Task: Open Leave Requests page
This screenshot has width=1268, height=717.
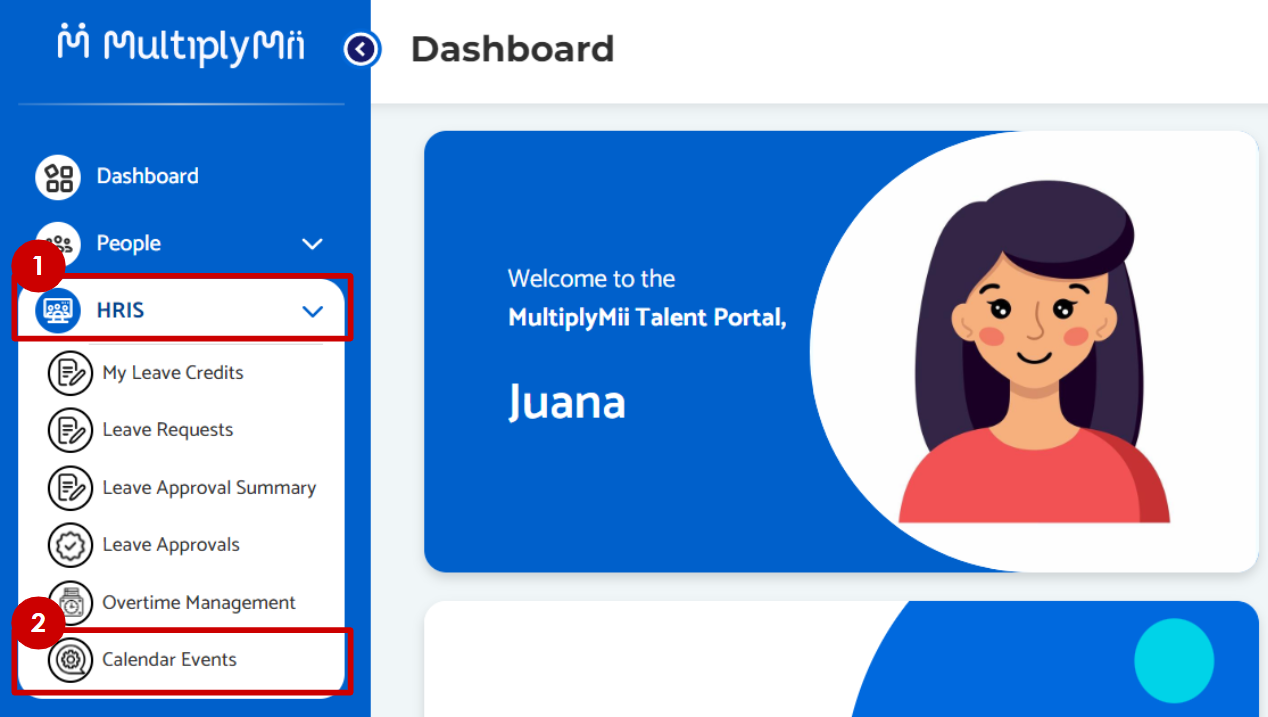Action: (x=168, y=430)
